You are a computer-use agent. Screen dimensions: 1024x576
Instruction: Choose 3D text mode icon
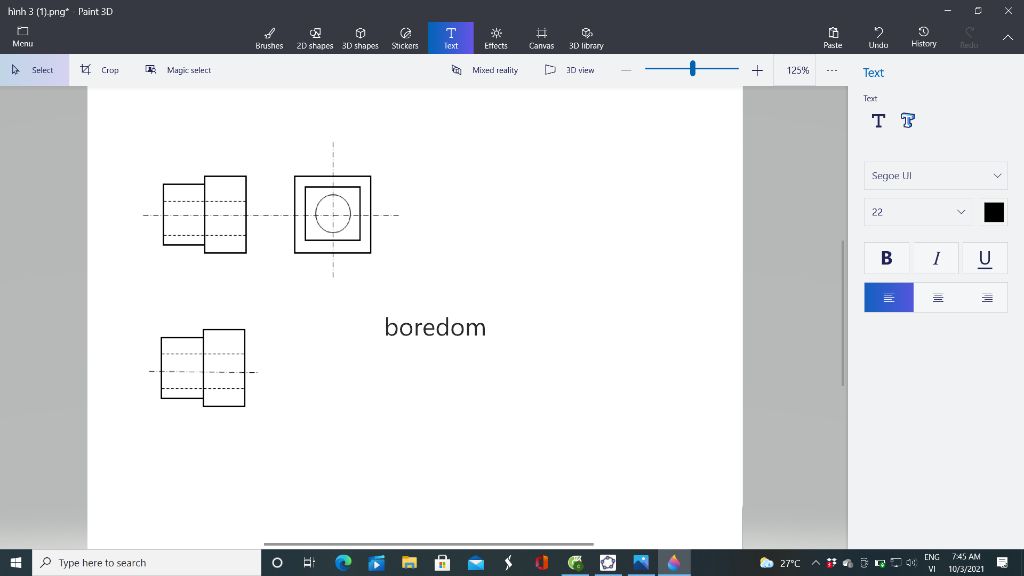coord(908,121)
